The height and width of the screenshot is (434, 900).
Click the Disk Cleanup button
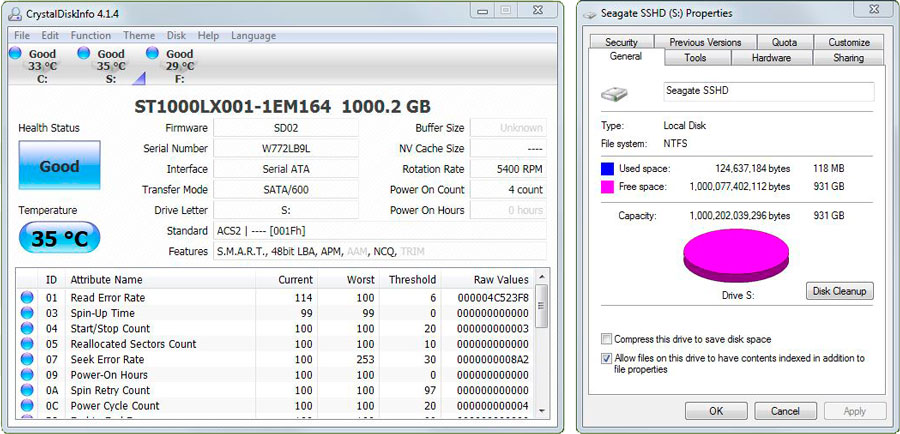pyautogui.click(x=840, y=291)
